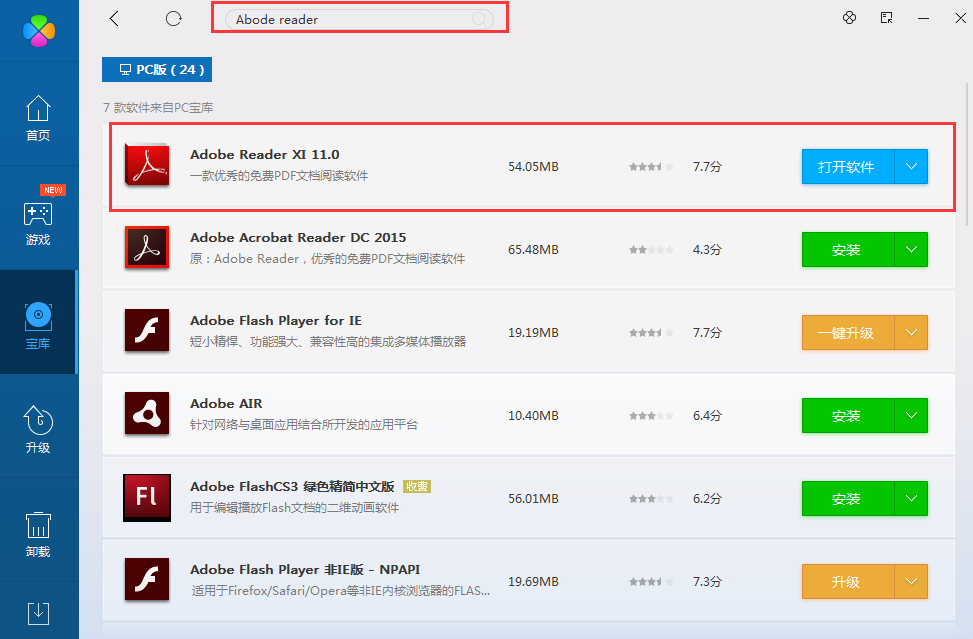Image resolution: width=973 pixels, height=639 pixels.
Task: Click the 19.69MB size text
Action: 533,582
